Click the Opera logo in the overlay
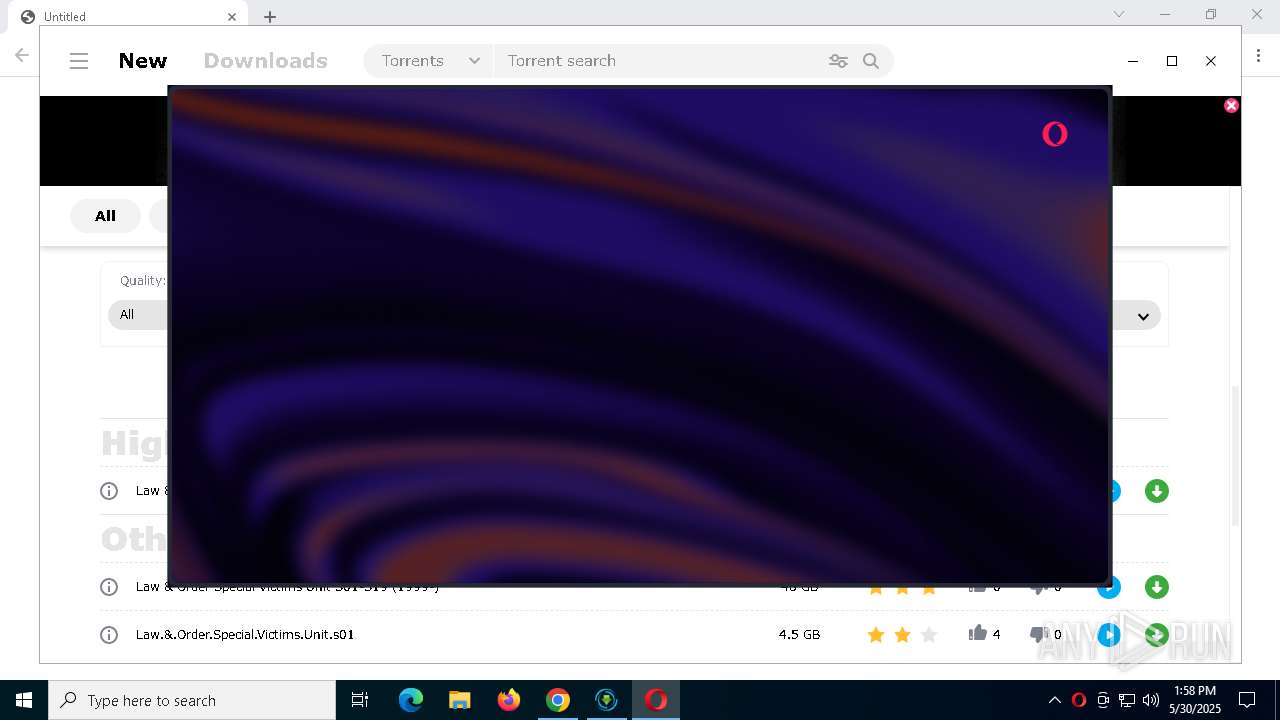Screen dimensions: 1280x720 pyautogui.click(x=1054, y=134)
